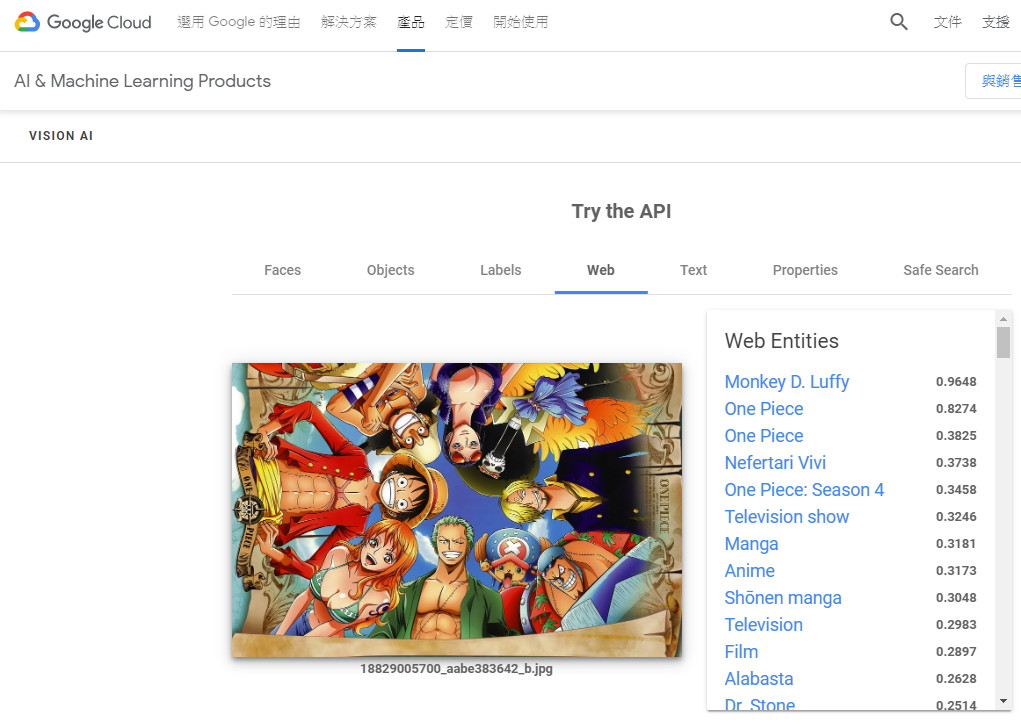Switch to the Objects tab

(391, 270)
